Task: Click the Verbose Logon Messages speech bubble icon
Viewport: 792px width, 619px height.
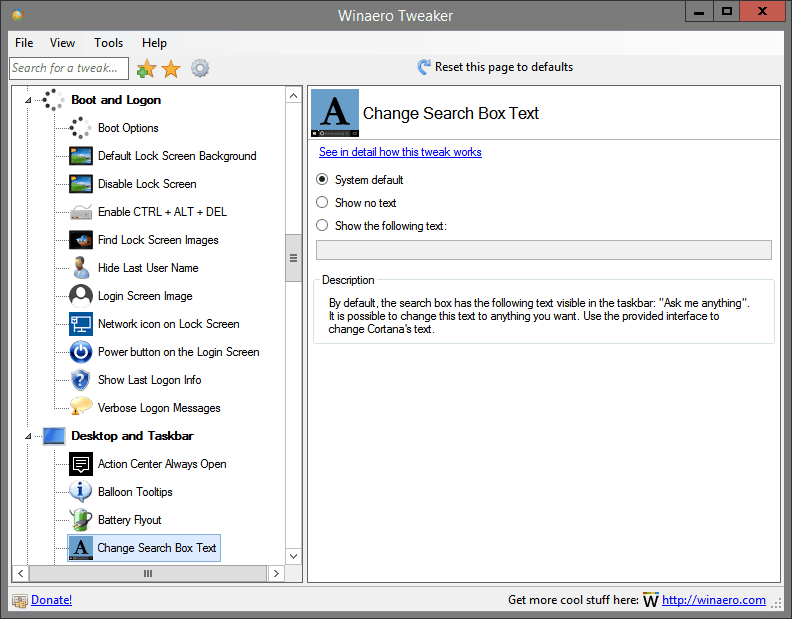Action: 81,407
